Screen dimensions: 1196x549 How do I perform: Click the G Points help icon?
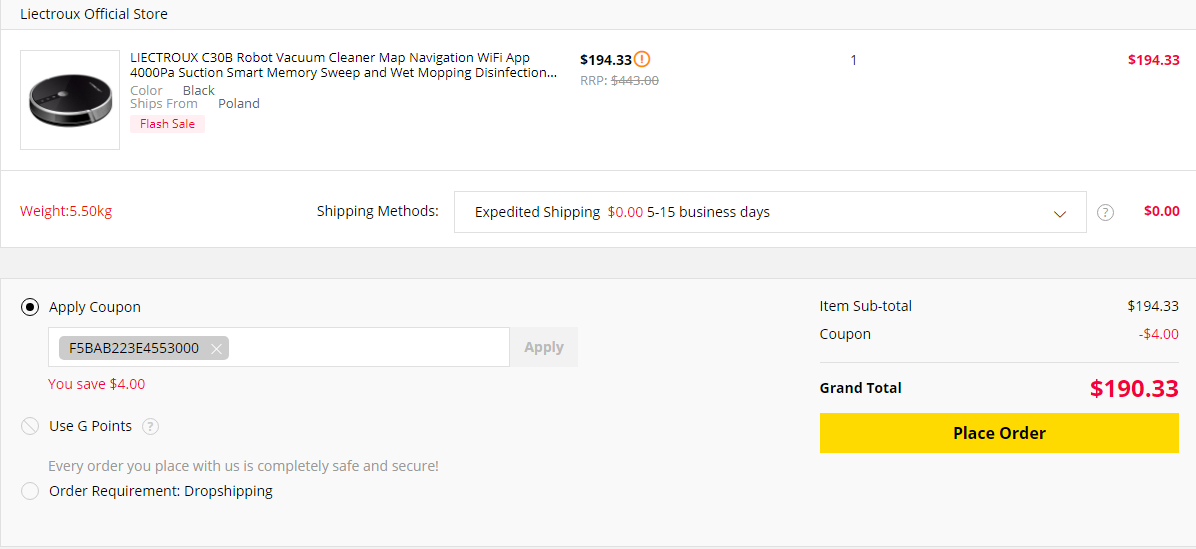point(150,427)
